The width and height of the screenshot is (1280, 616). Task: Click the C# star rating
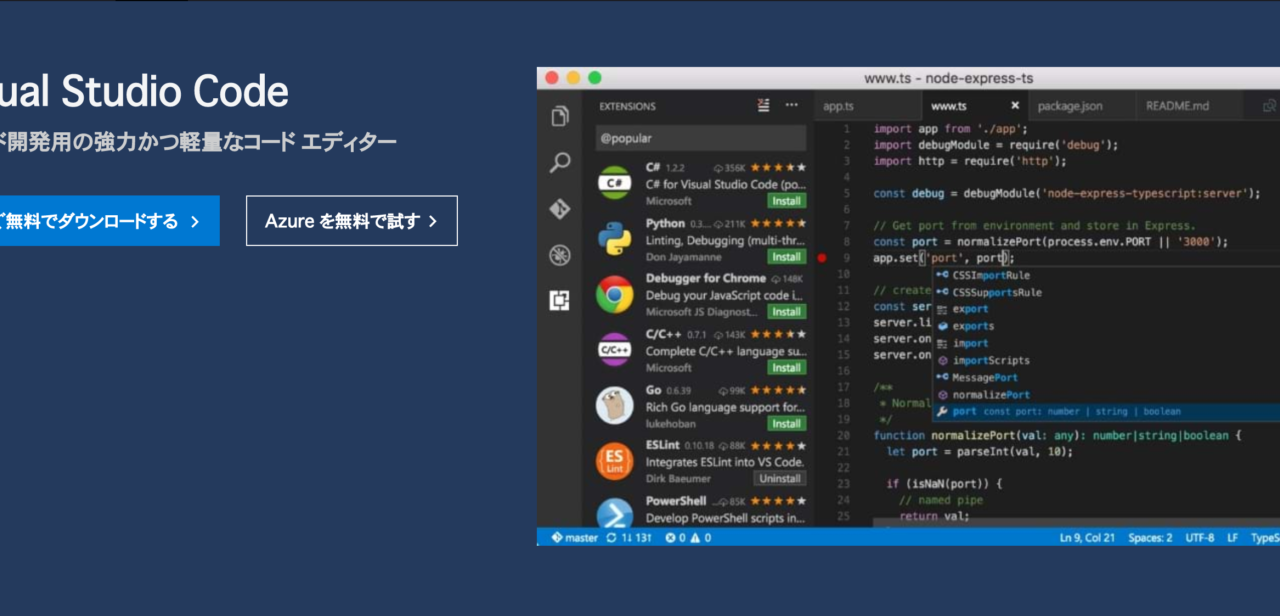tap(779, 167)
